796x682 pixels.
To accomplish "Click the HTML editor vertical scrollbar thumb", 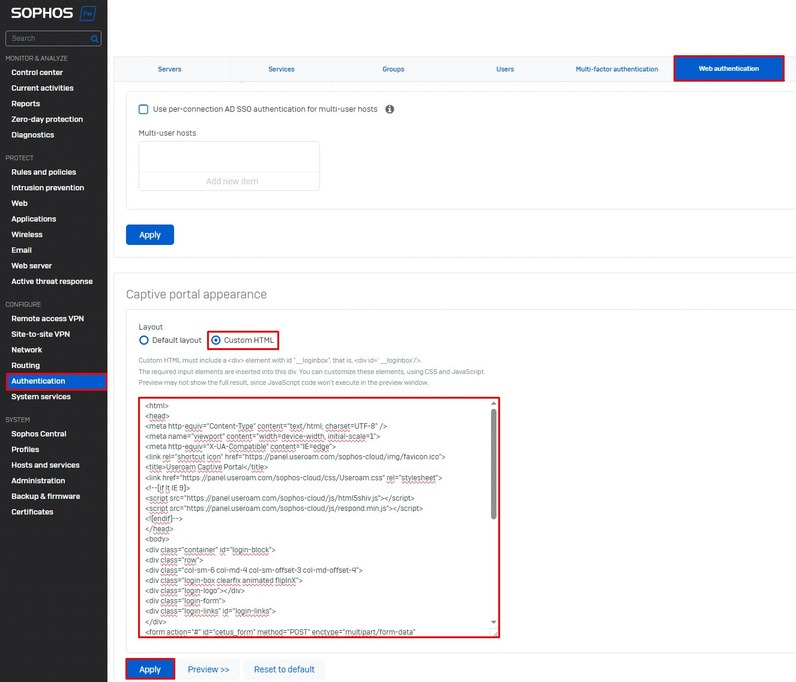I will pyautogui.click(x=493, y=464).
